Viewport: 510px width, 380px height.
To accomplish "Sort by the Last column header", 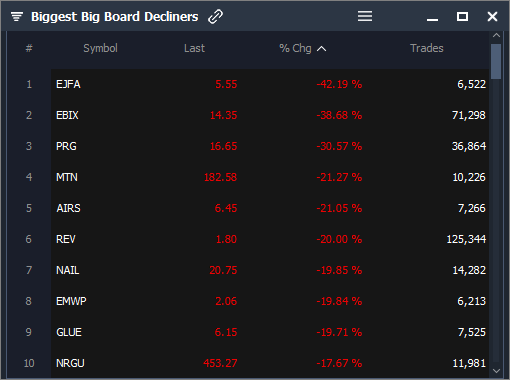I will [194, 48].
